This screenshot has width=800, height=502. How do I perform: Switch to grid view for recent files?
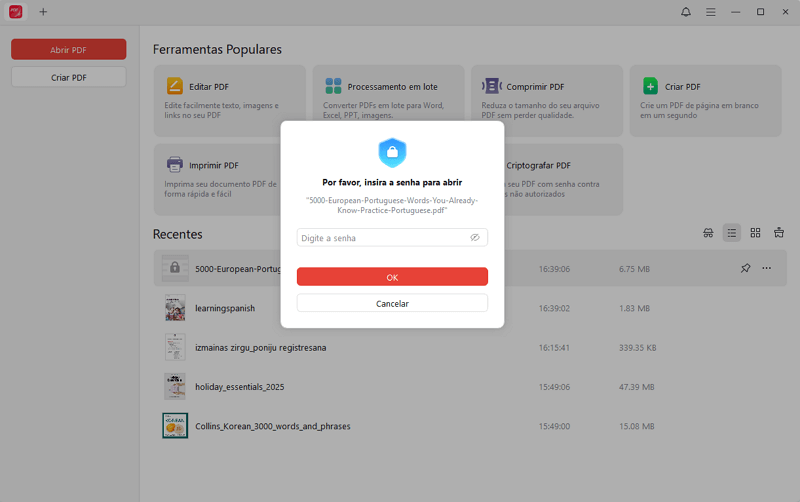pyautogui.click(x=755, y=233)
